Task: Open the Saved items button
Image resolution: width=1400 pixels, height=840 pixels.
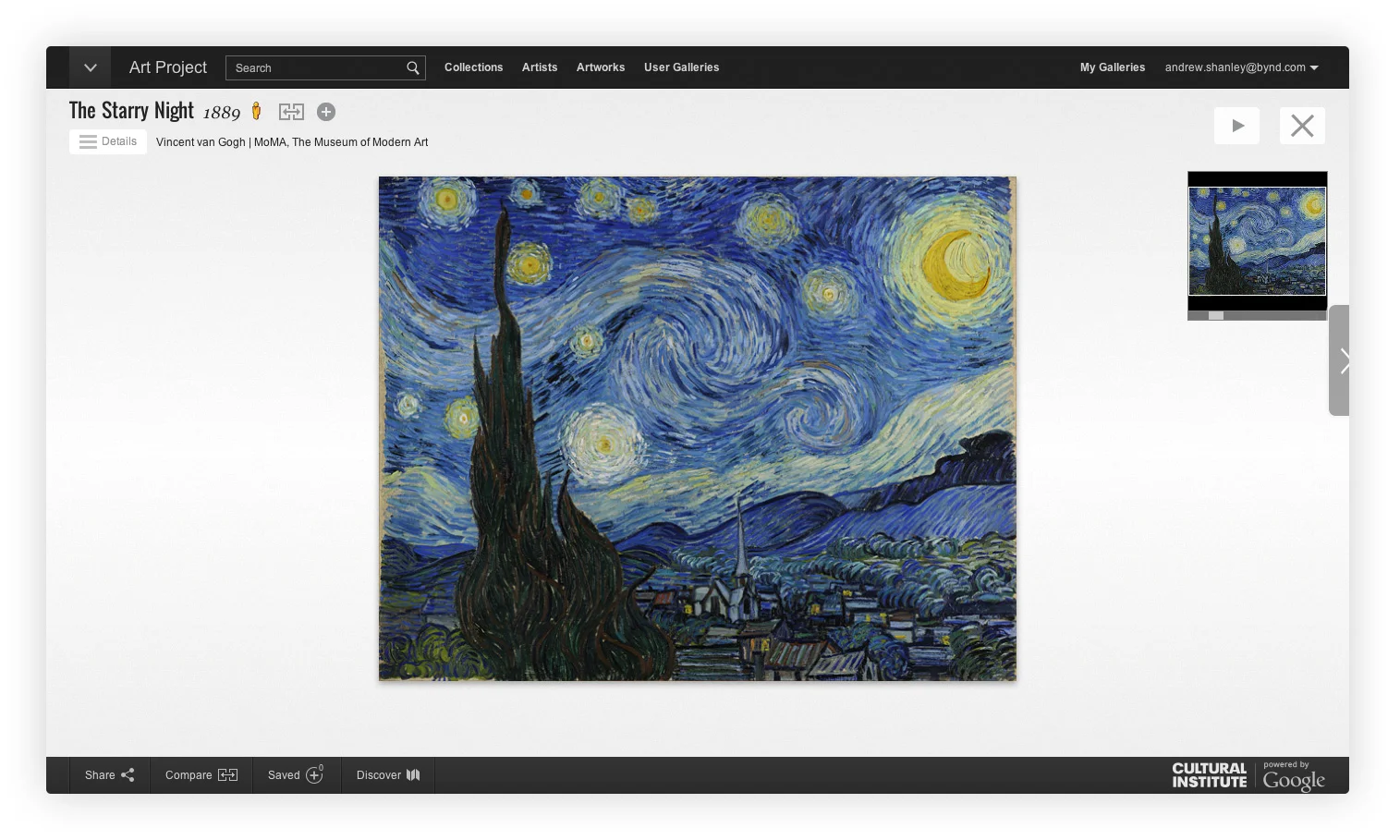Action: tap(297, 775)
